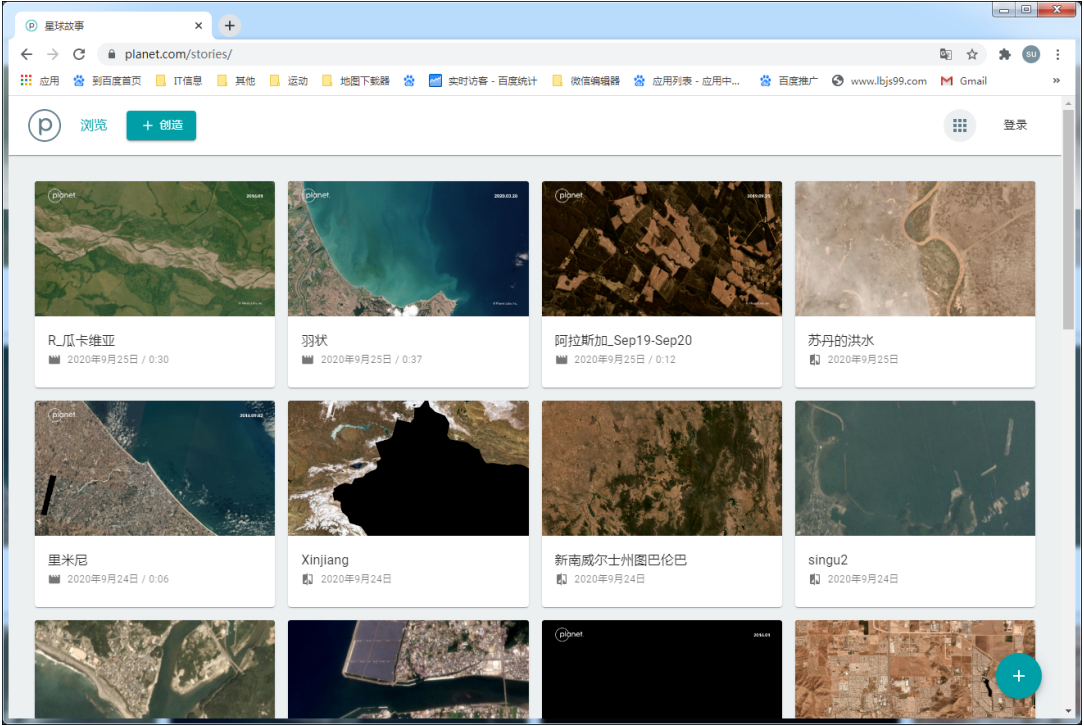Screen dimensions: 1084x726
Task: Open a new browser tab
Action: [x=229, y=26]
